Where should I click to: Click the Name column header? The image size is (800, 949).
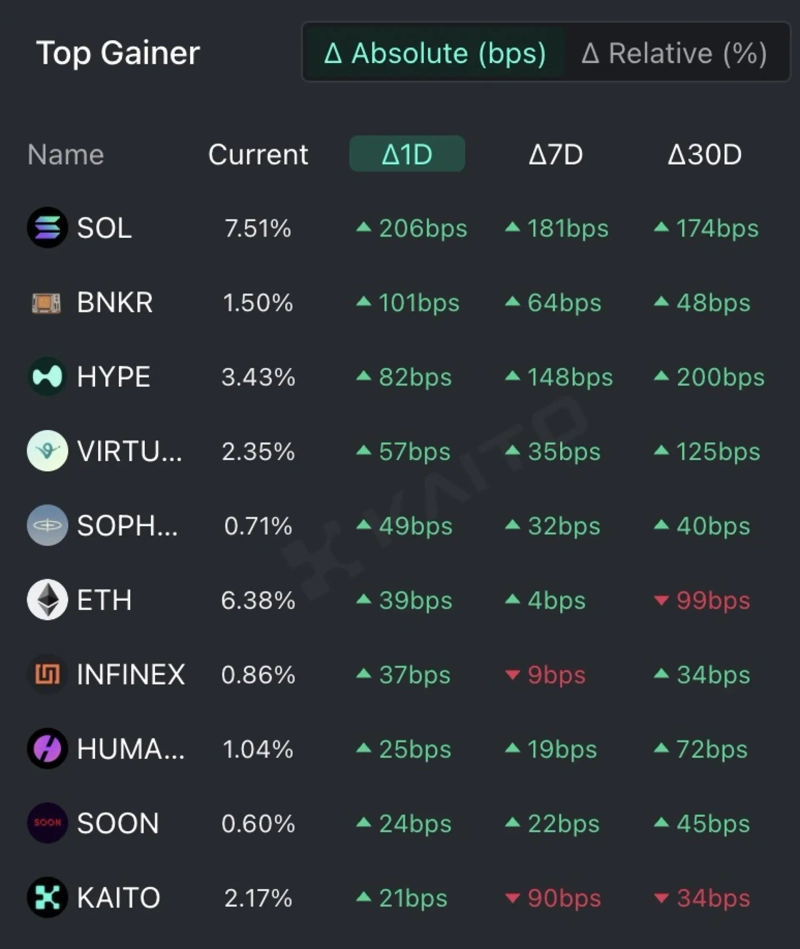65,155
